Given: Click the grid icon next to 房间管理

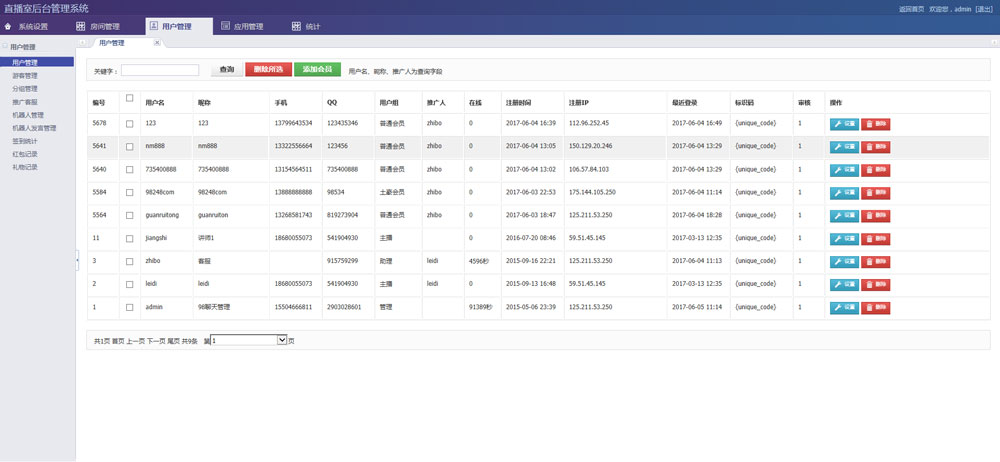Looking at the screenshot, I should 80,27.
